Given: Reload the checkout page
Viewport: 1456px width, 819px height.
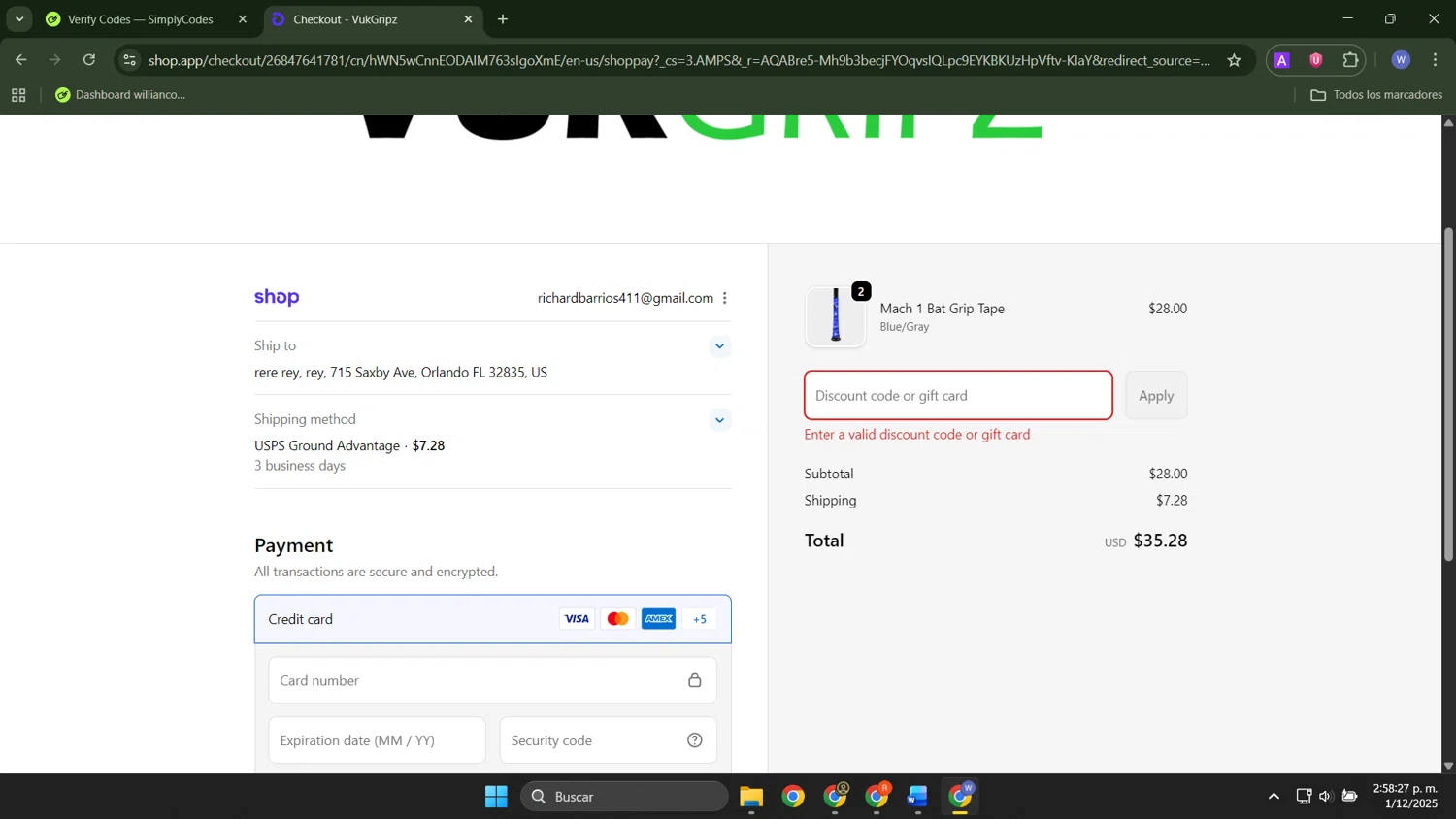Looking at the screenshot, I should 89,60.
